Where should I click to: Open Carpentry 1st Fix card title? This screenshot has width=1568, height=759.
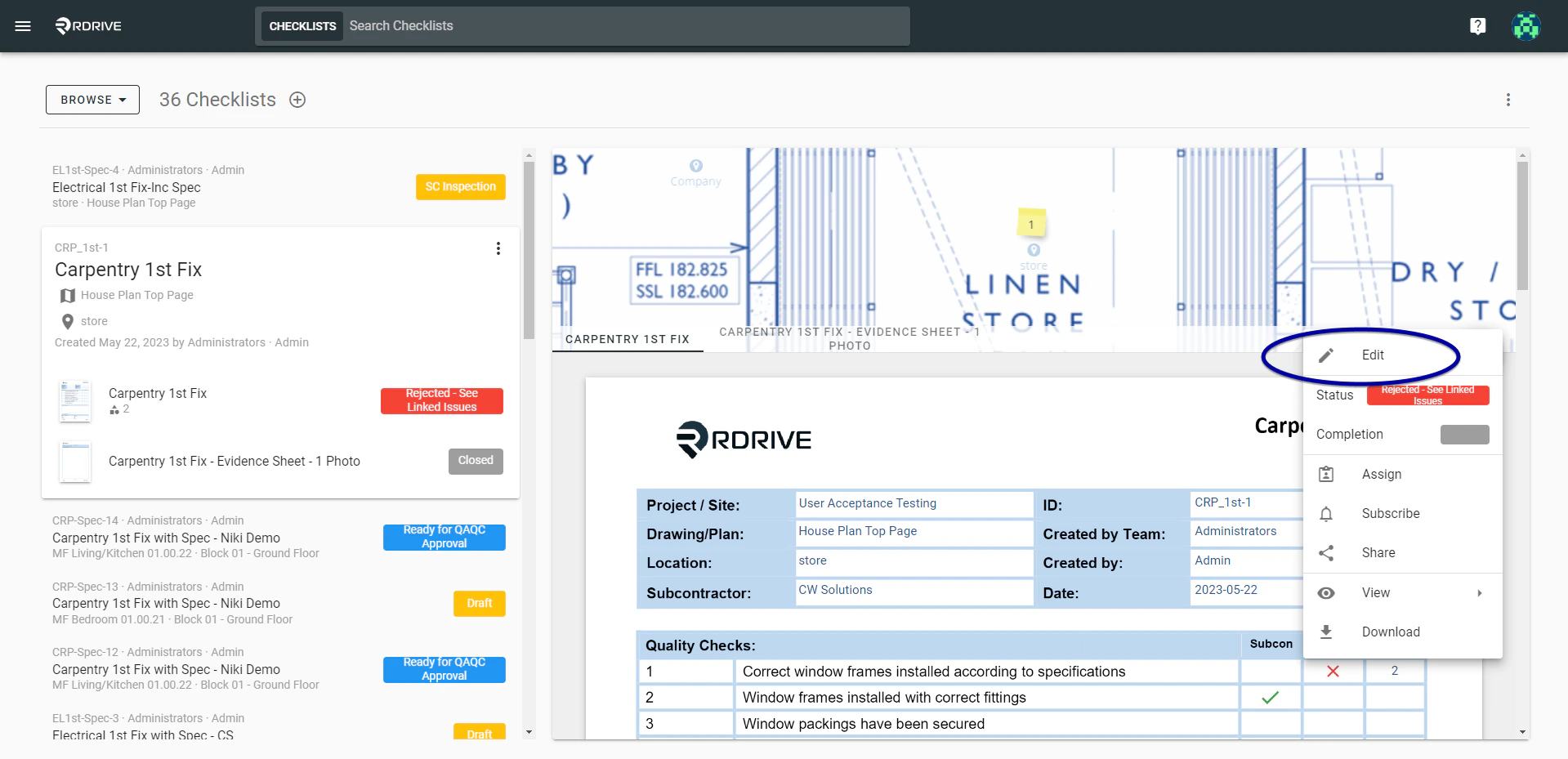(128, 270)
